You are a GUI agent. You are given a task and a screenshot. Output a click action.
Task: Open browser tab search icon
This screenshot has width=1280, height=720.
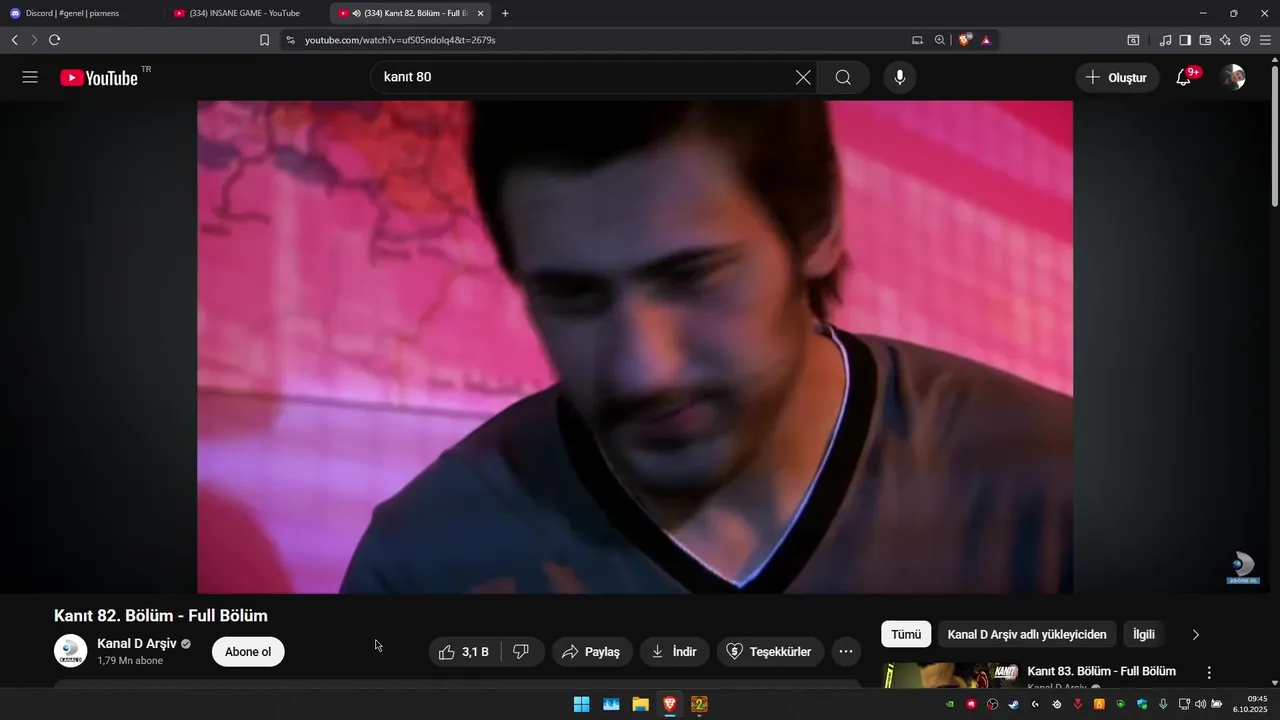(1133, 40)
